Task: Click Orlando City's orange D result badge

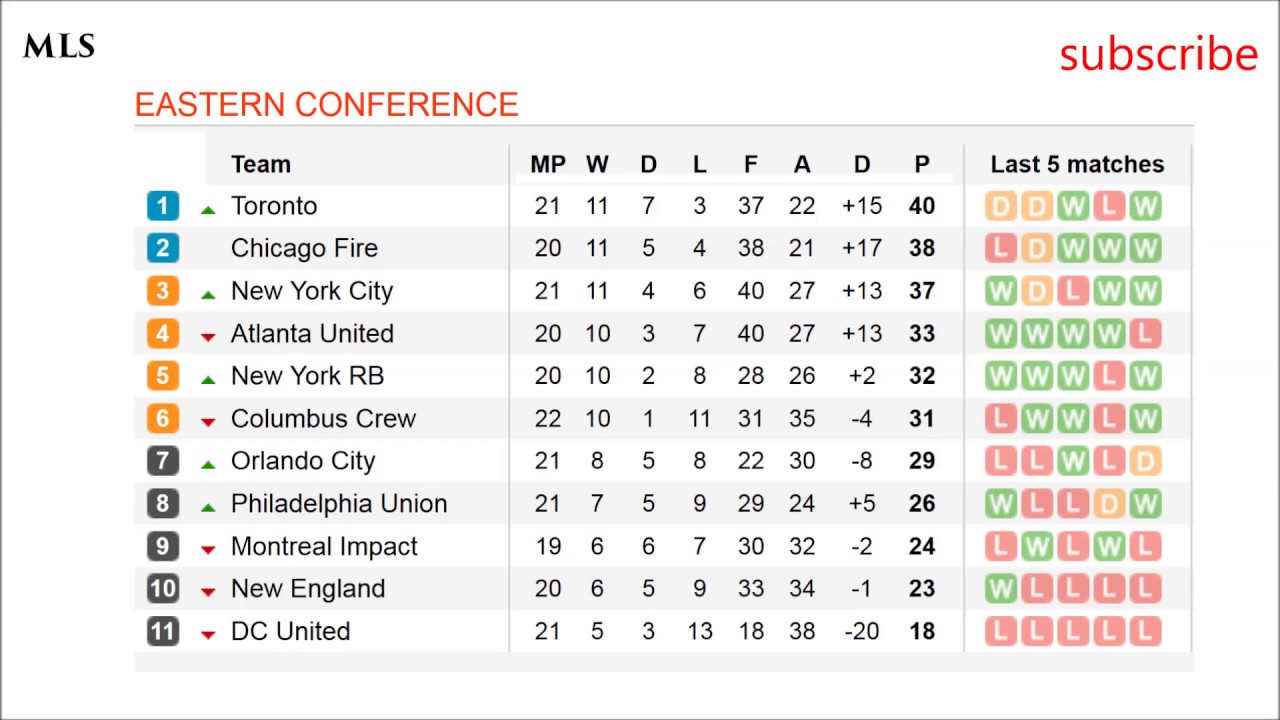Action: [x=1145, y=461]
